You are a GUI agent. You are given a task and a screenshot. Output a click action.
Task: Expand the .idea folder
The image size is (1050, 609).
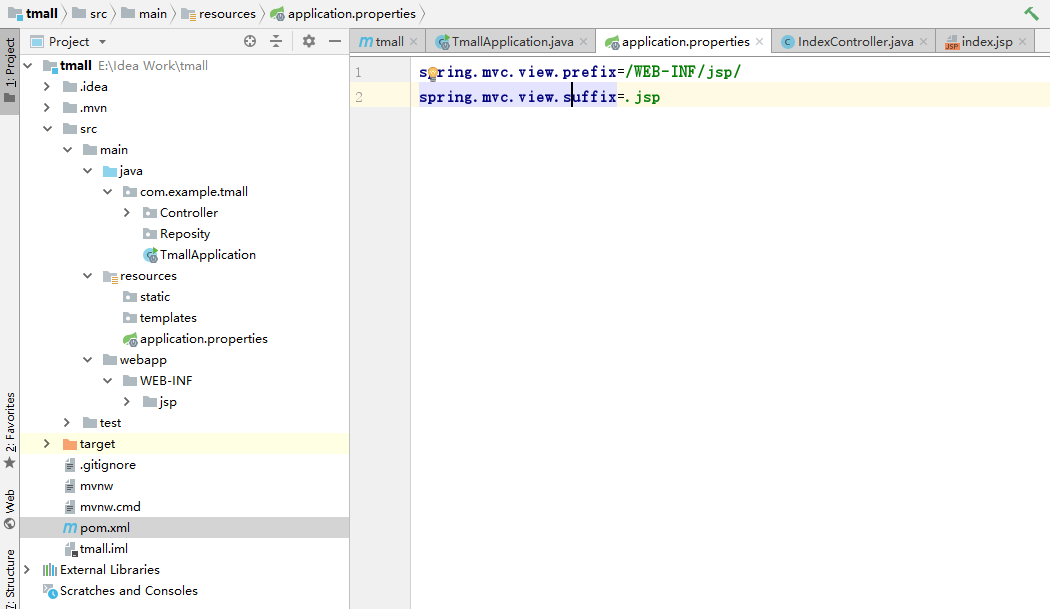47,86
